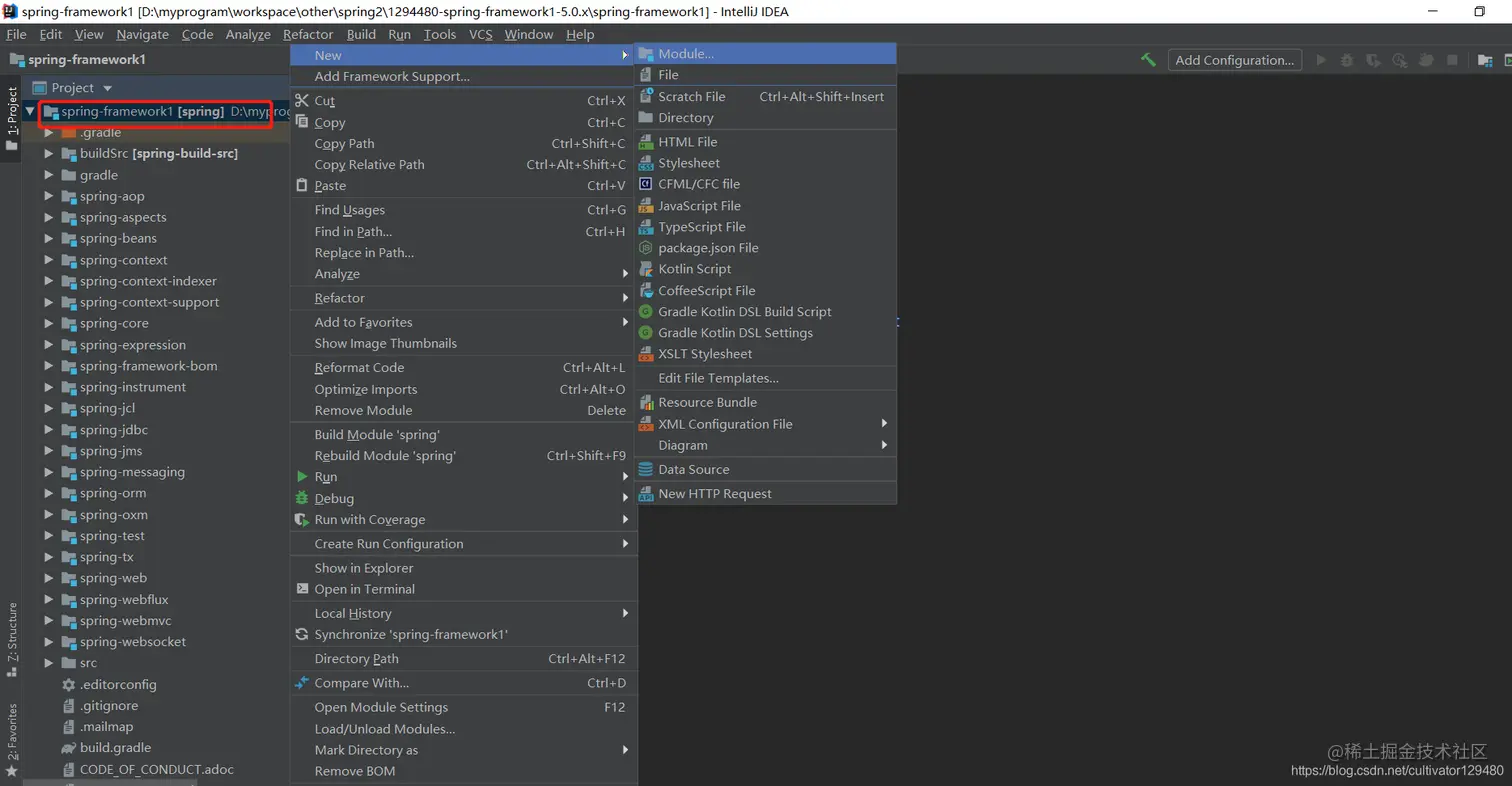Click the New HTTP Request icon
Image resolution: width=1512 pixels, height=786 pixels.
click(646, 493)
